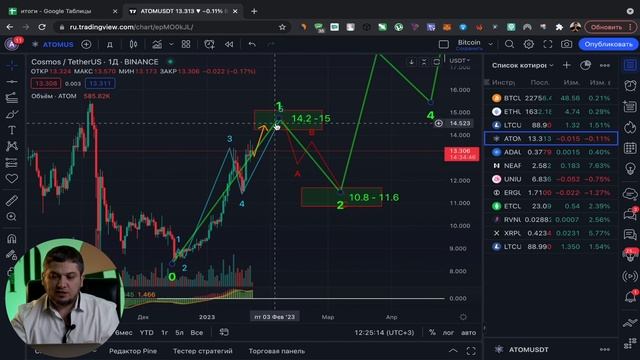Select the ETH row in watchlist

click(551, 111)
